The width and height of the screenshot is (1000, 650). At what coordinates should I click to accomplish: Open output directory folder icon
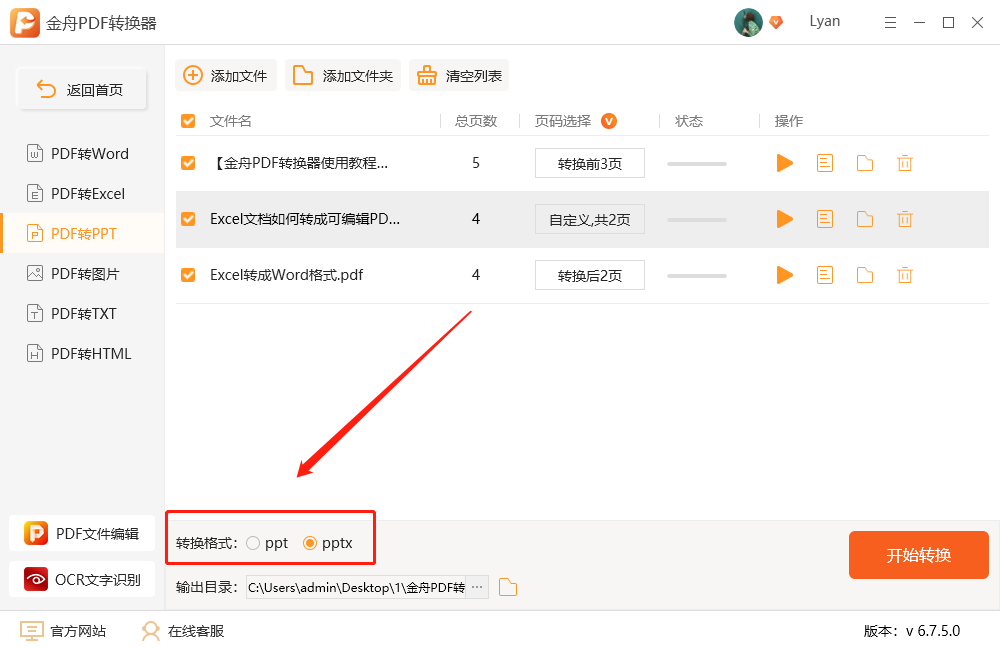click(x=508, y=587)
